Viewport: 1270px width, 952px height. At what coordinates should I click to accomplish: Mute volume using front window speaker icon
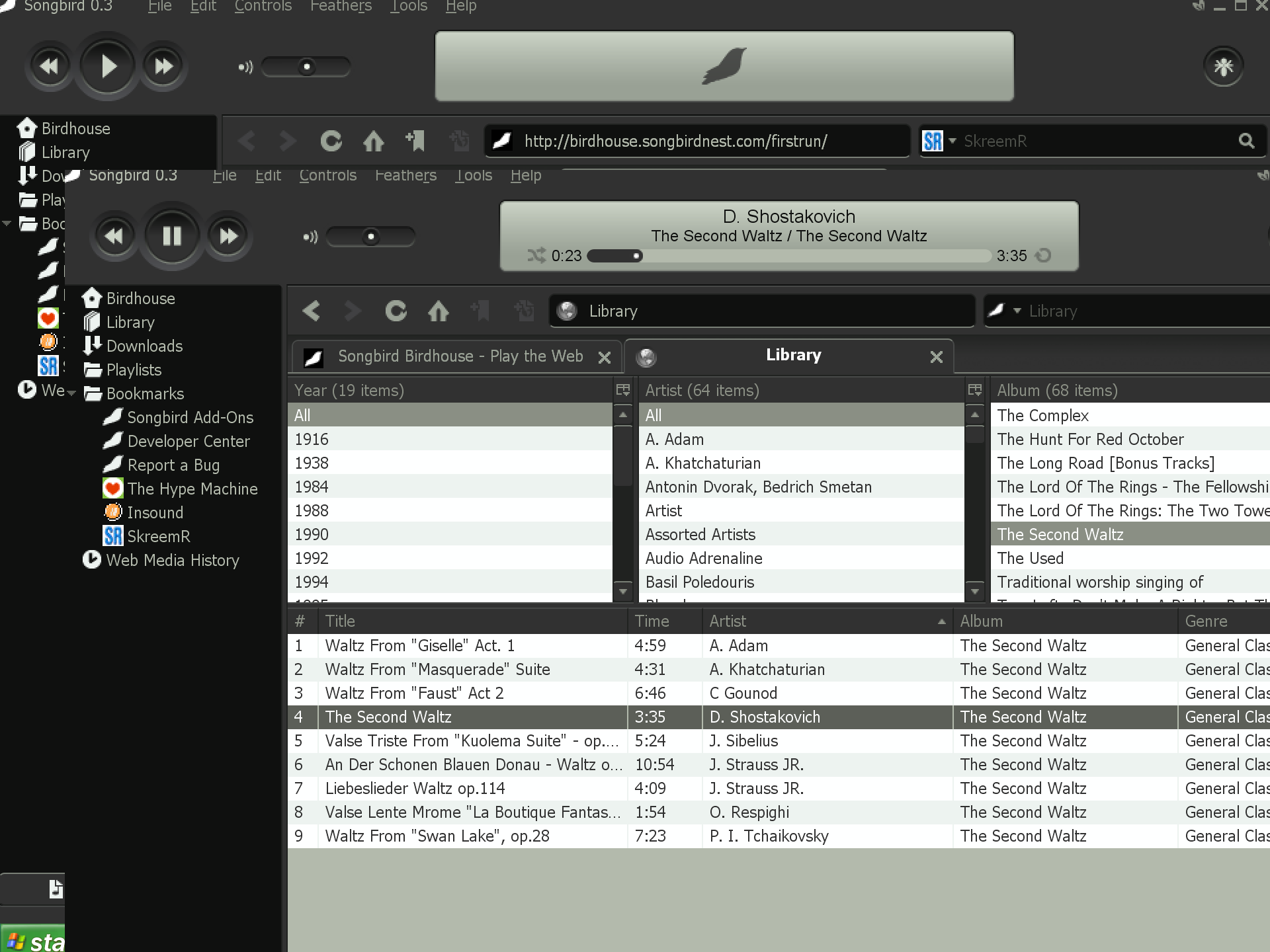[x=310, y=237]
